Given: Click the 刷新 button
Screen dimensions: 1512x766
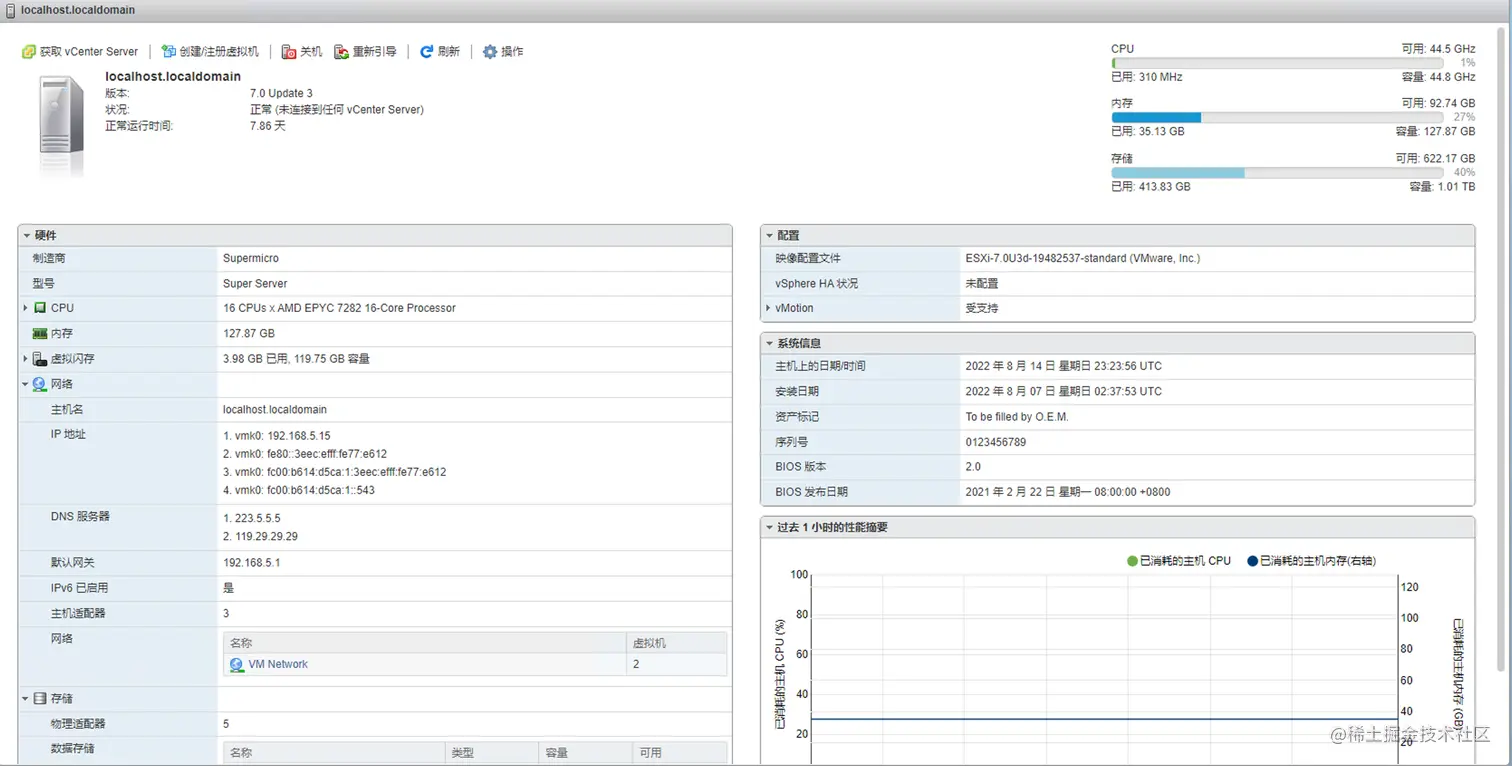Looking at the screenshot, I should (x=440, y=52).
